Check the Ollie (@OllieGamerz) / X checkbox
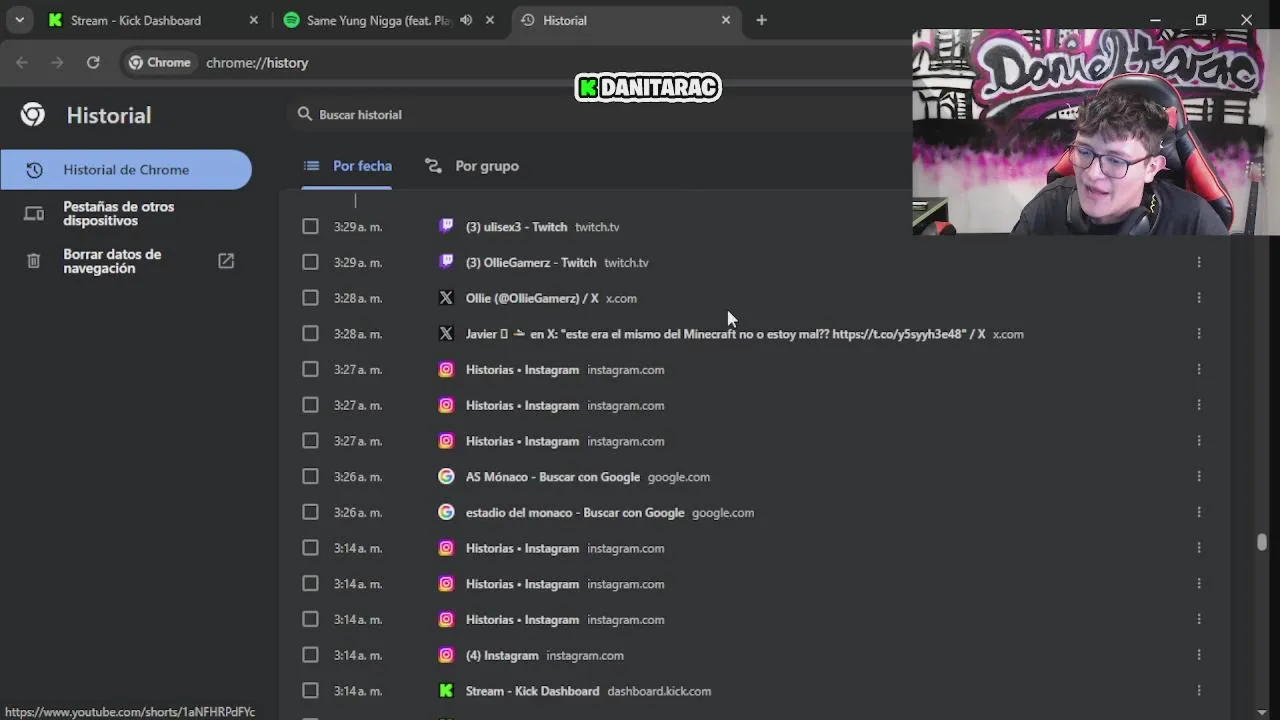The height and width of the screenshot is (720, 1280). pos(310,298)
